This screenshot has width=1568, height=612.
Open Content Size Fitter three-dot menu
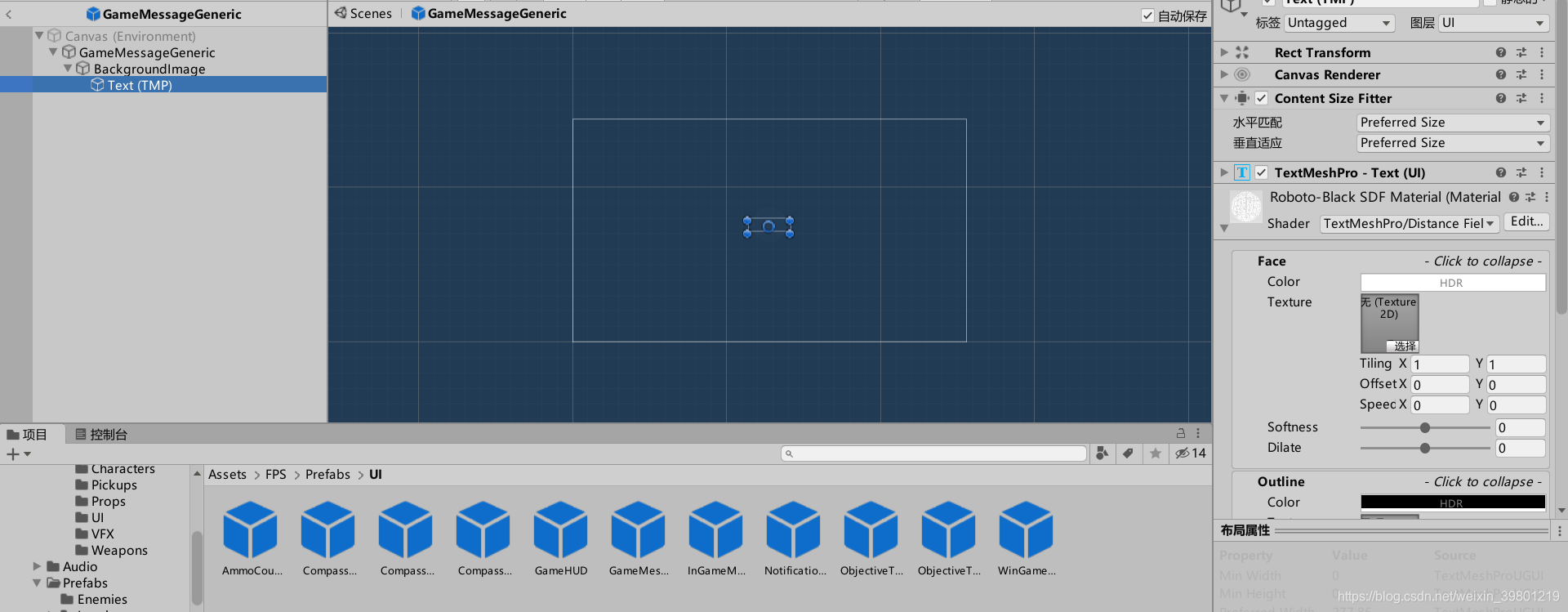click(x=1542, y=98)
